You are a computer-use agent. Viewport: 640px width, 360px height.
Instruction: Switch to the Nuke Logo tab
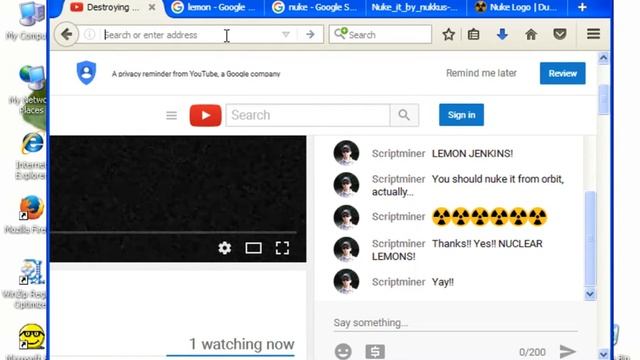(517, 7)
